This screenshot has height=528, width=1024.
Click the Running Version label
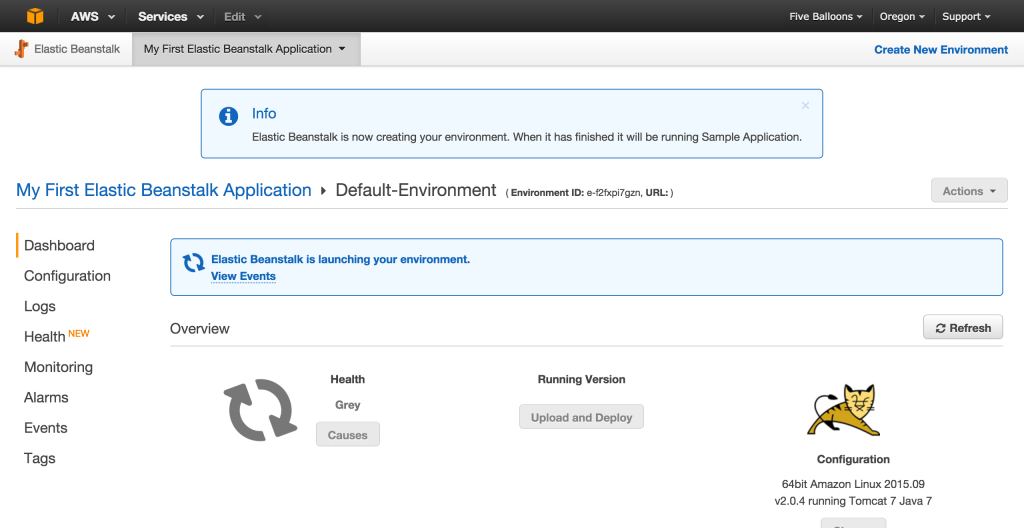[581, 379]
